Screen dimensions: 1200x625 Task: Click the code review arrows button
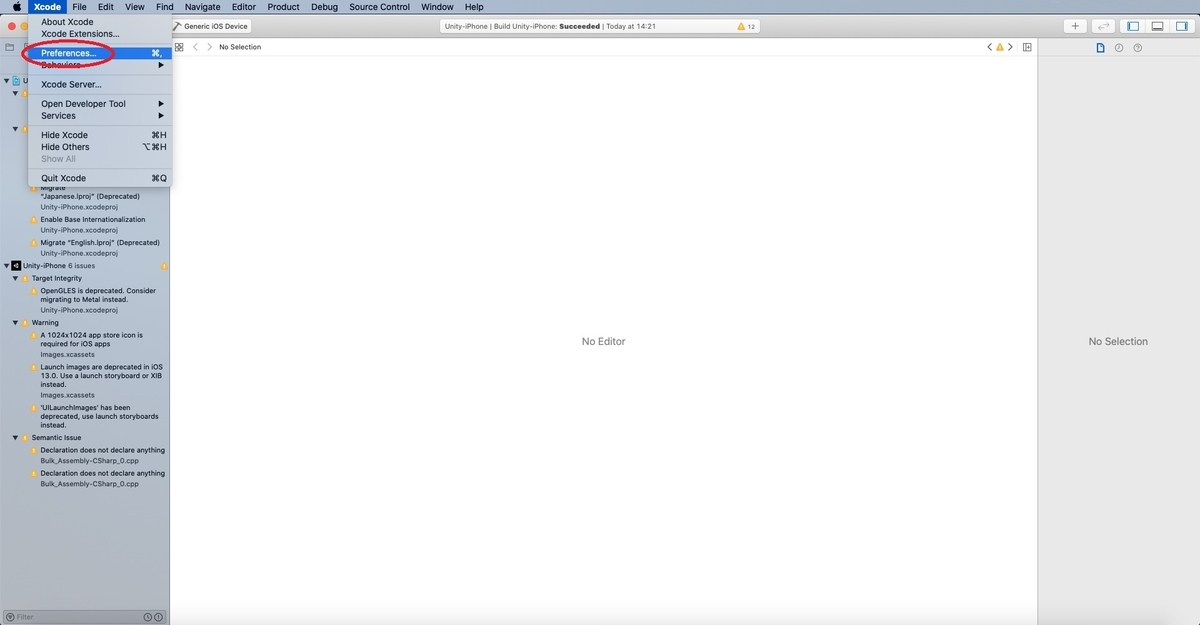click(x=1104, y=26)
